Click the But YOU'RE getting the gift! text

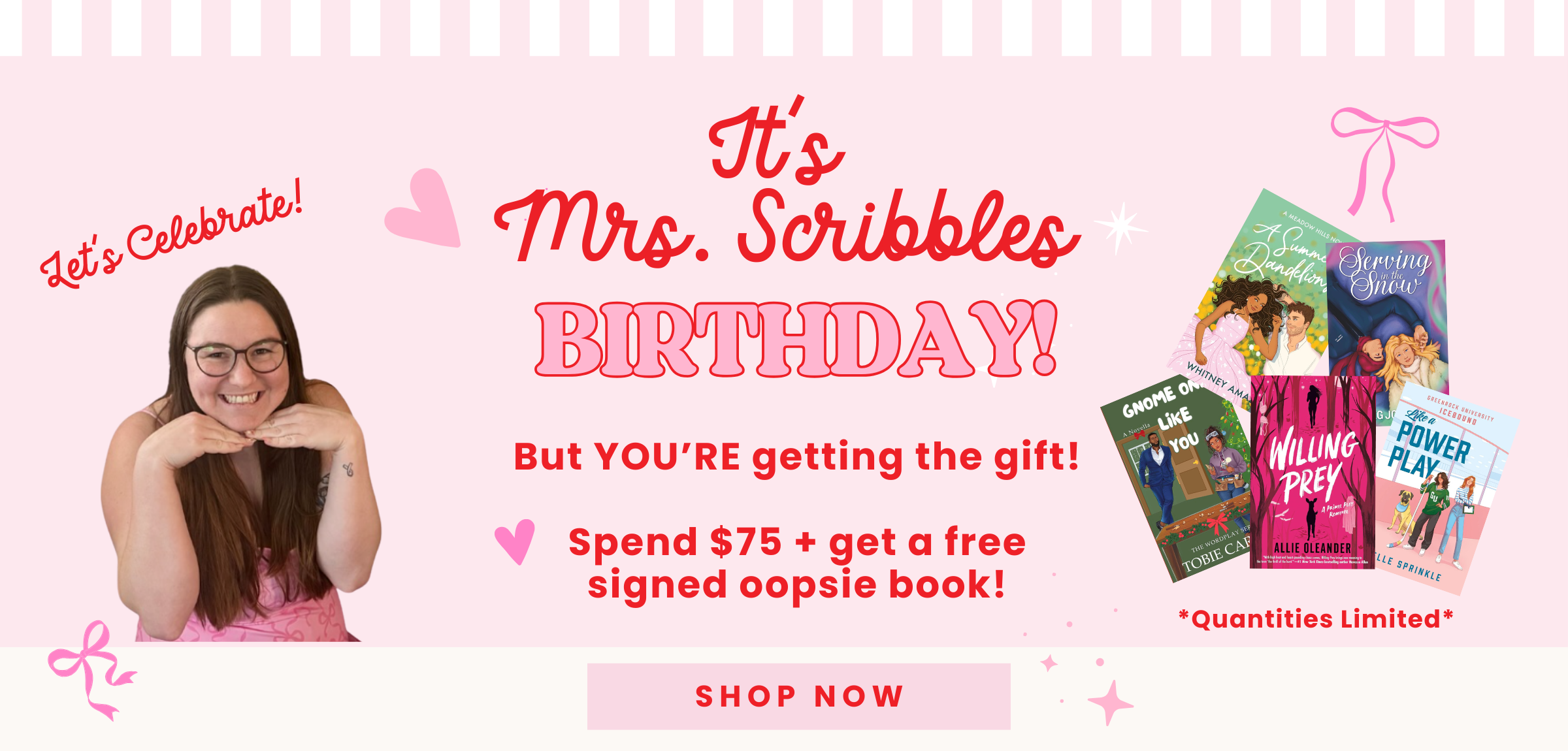pos(796,456)
